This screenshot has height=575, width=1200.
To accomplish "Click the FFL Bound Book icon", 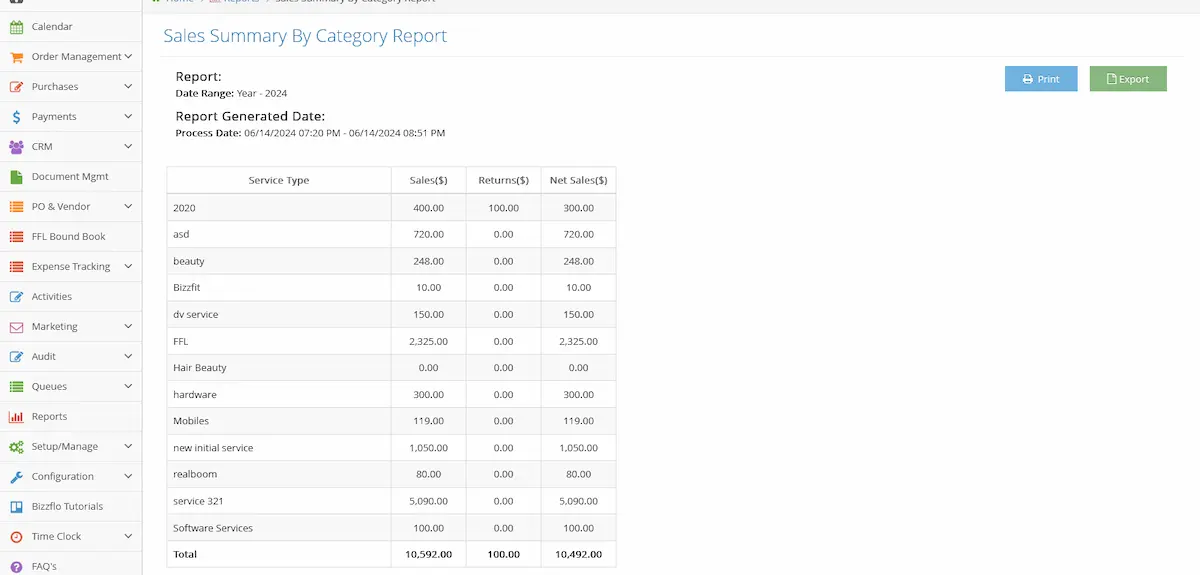I will (x=16, y=237).
